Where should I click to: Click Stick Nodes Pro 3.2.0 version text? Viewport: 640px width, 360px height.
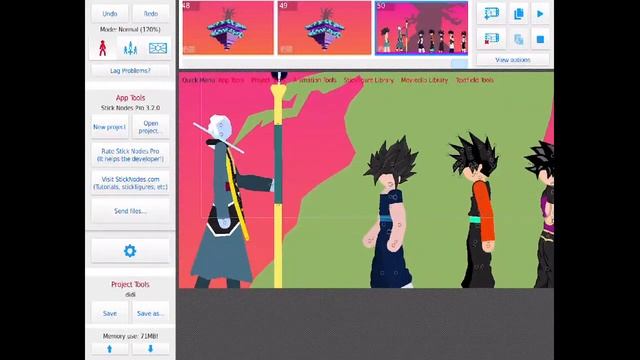(130, 108)
